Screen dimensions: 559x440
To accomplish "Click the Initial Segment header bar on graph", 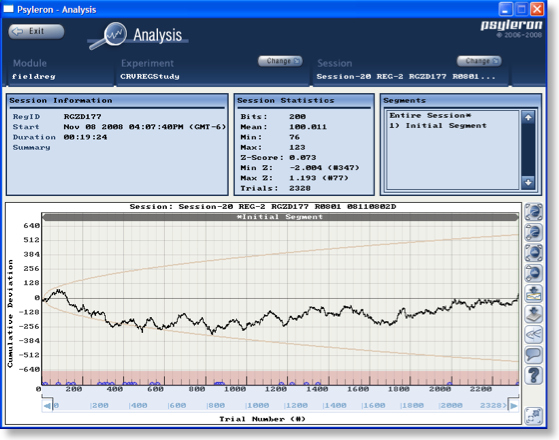I will tap(280, 217).
